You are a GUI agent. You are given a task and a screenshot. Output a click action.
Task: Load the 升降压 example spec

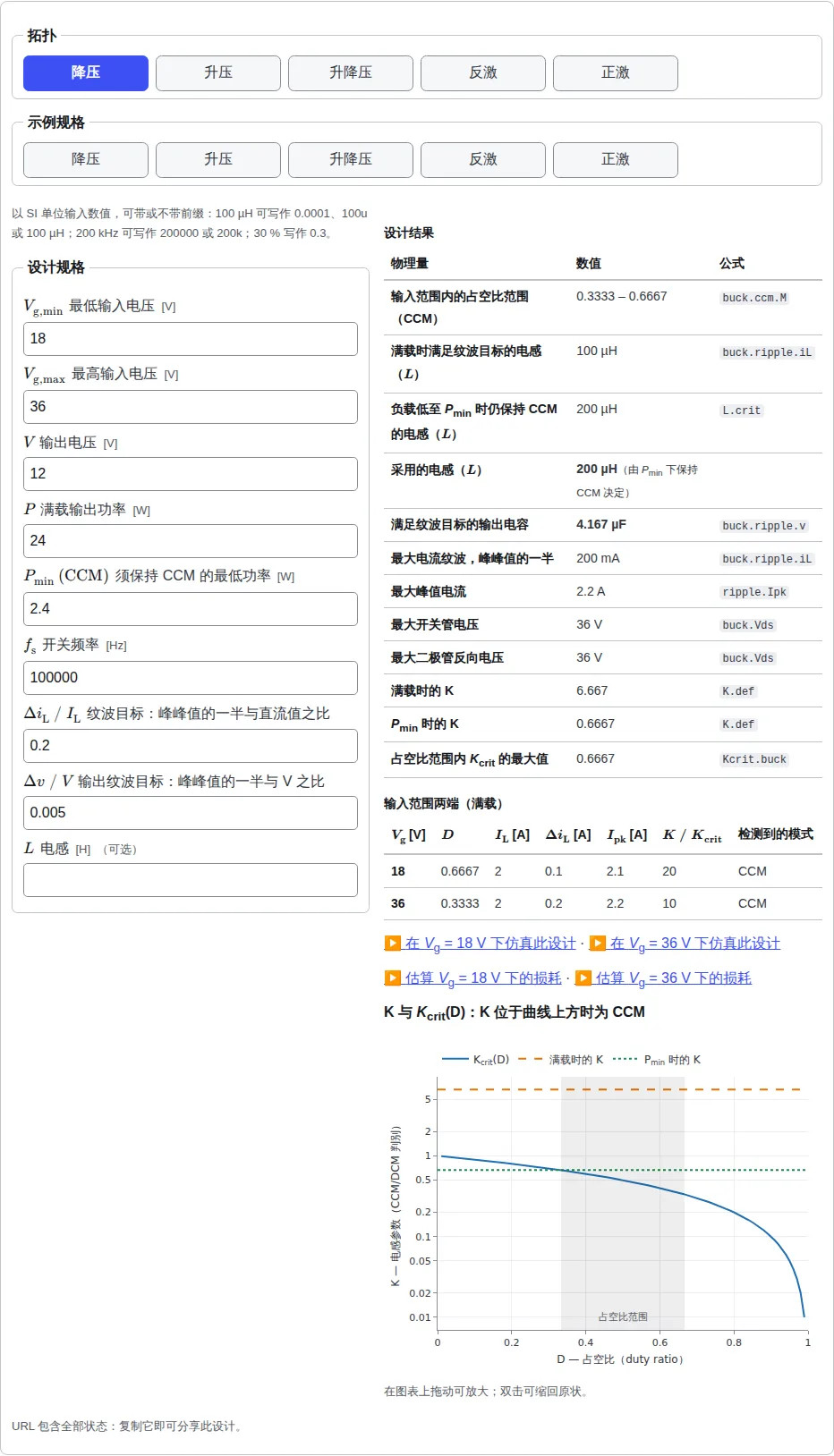(351, 160)
